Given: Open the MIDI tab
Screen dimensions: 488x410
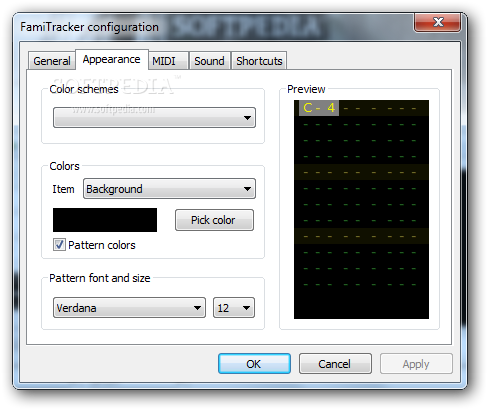Looking at the screenshot, I should [x=169, y=61].
